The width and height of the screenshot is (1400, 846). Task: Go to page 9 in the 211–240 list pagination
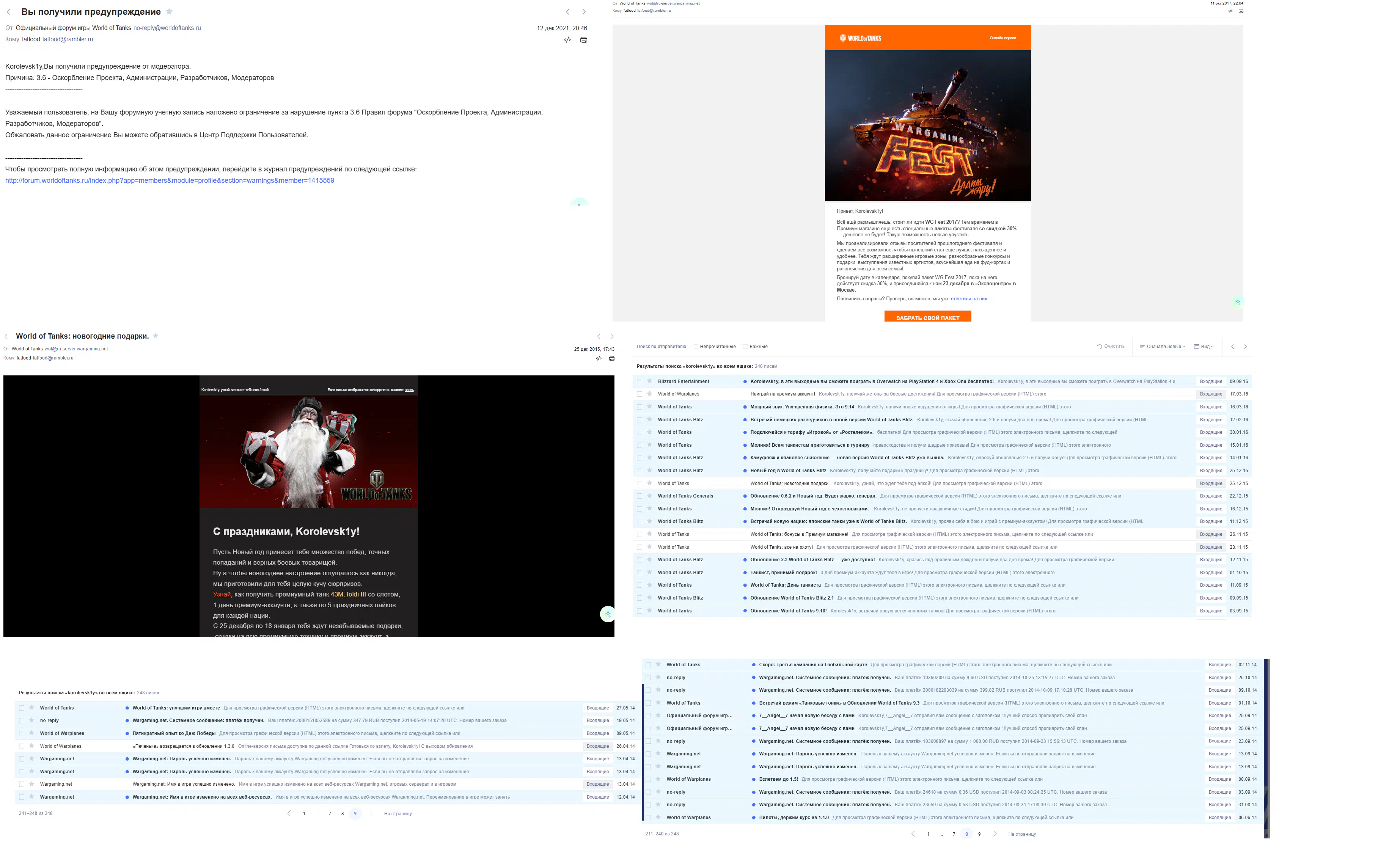(979, 834)
